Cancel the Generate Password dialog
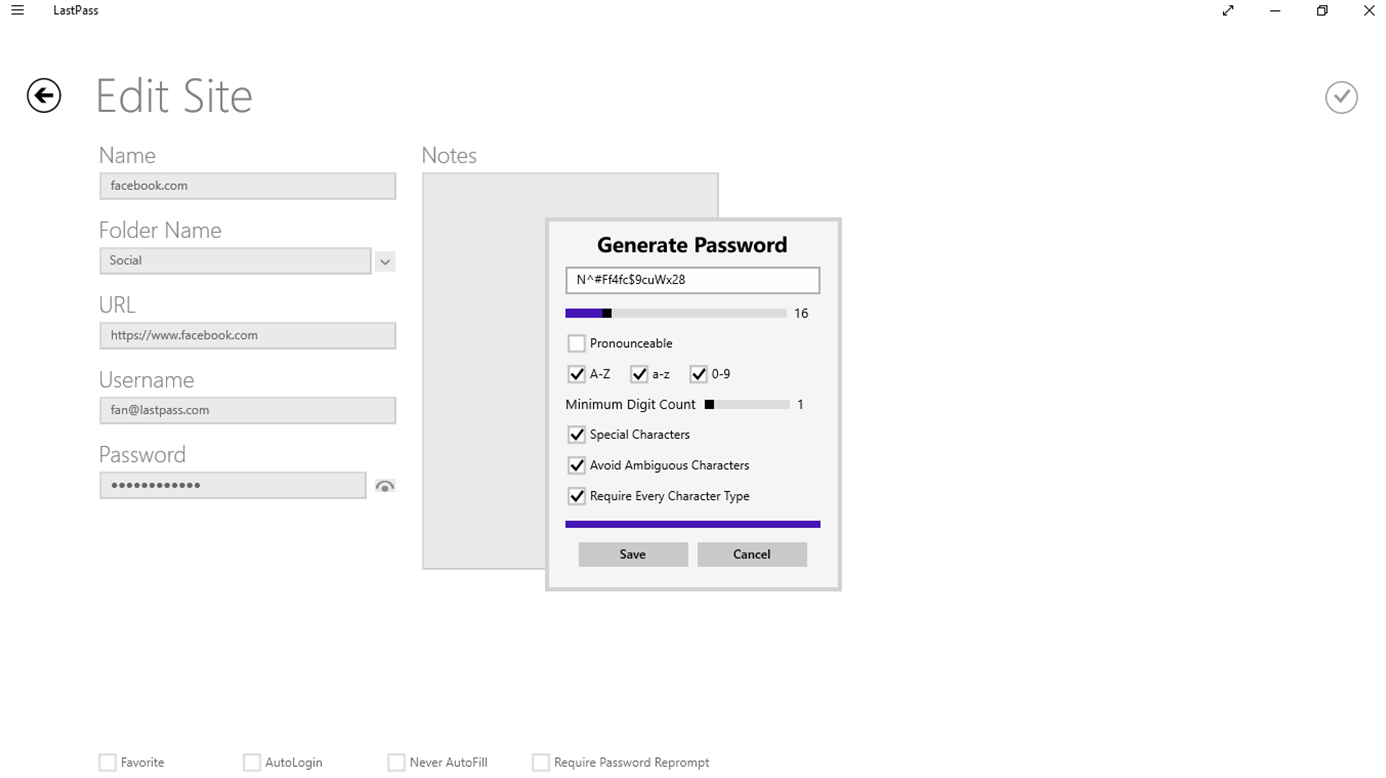1386x778 pixels. pos(752,555)
